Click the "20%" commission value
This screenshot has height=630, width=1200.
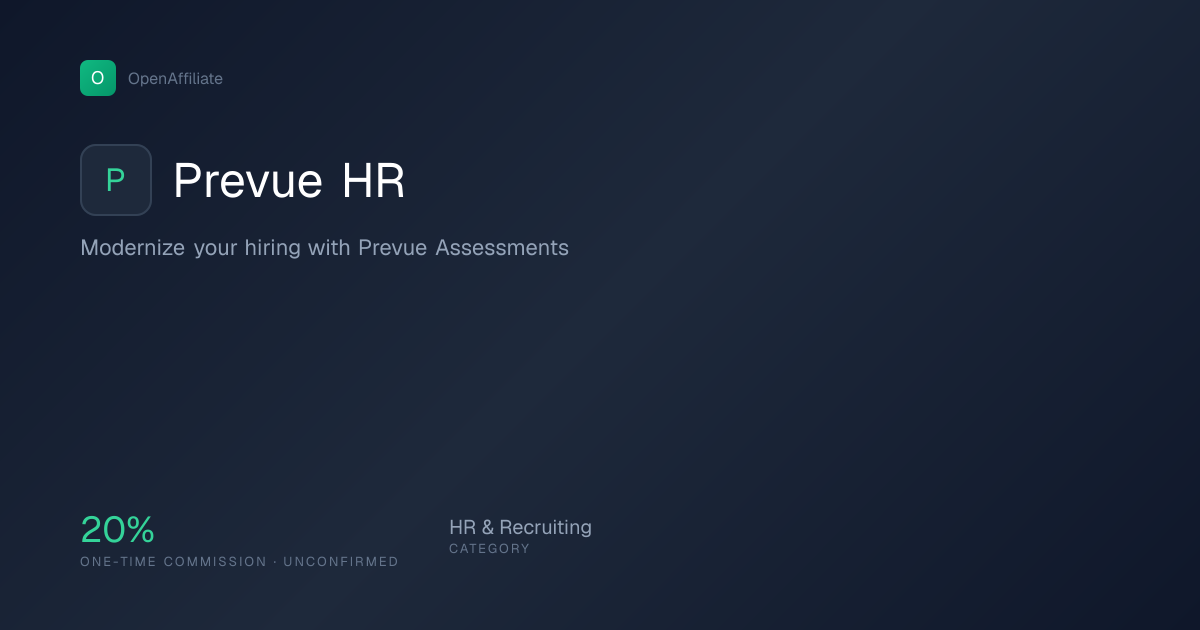pos(117,530)
